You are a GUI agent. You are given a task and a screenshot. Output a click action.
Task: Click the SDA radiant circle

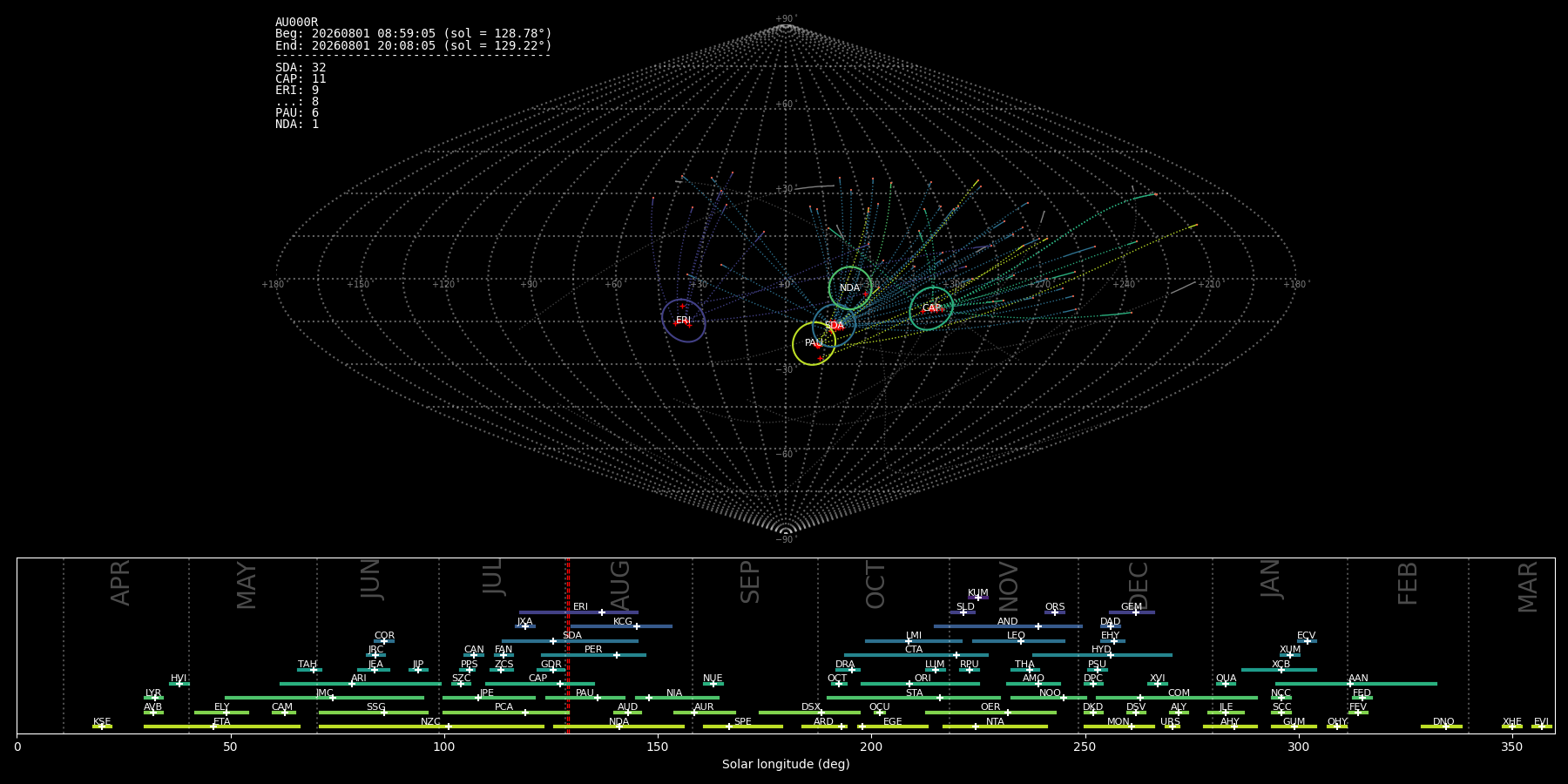tap(834, 326)
